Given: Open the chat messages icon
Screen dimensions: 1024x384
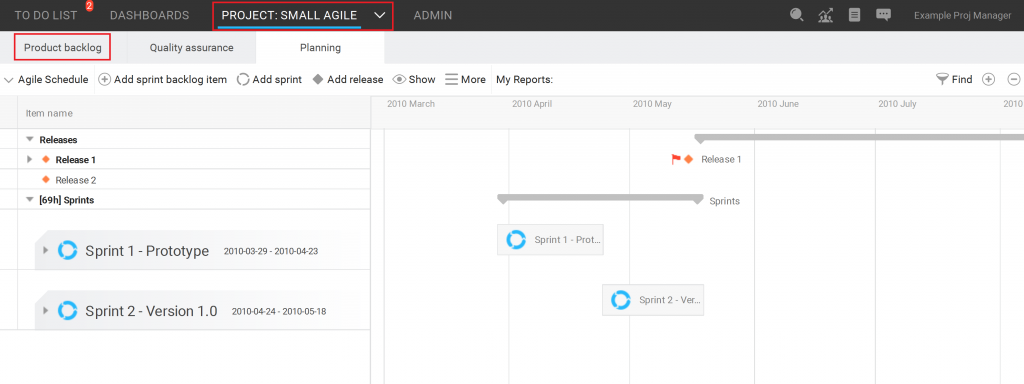Looking at the screenshot, I should 883,15.
